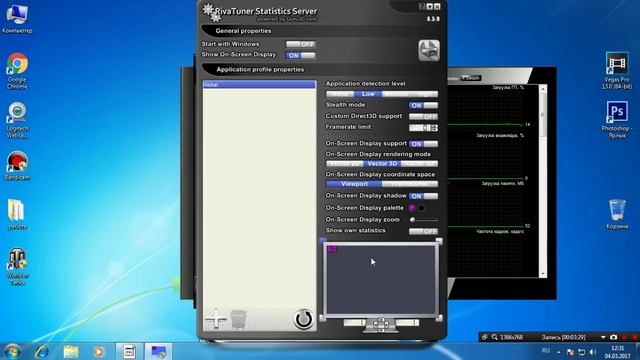Click the magnifier icon in the recording bar
Image resolution: width=640 pixels, height=360 pixels.
[494, 337]
